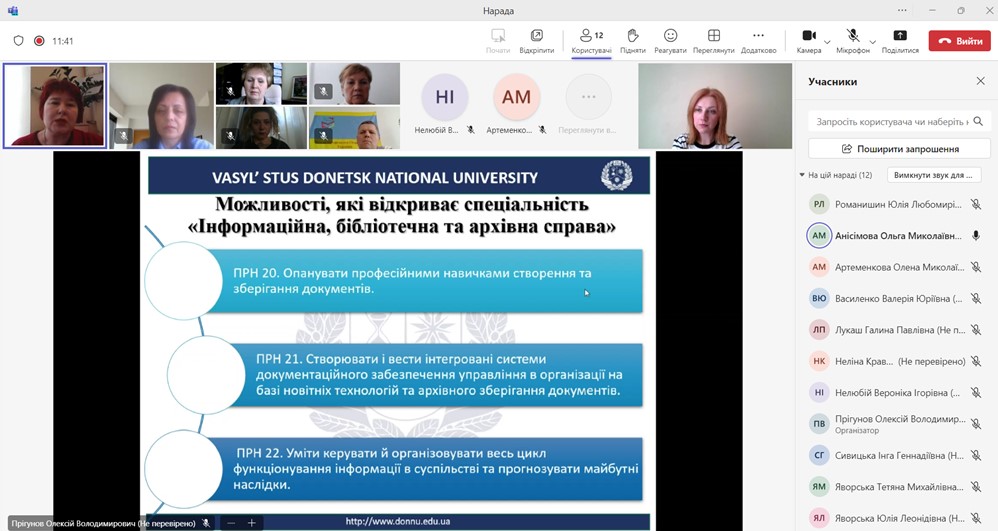Toggle the Камера camera button
The height and width of the screenshot is (531, 998).
(x=808, y=41)
